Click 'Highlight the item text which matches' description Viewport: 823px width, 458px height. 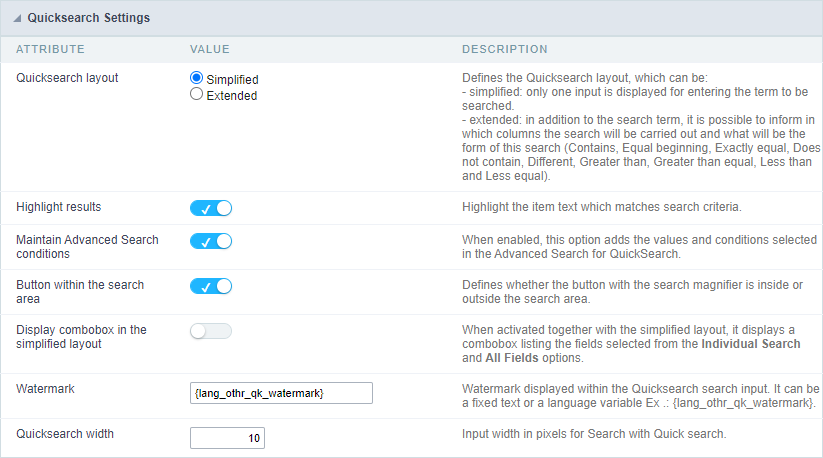coord(602,207)
